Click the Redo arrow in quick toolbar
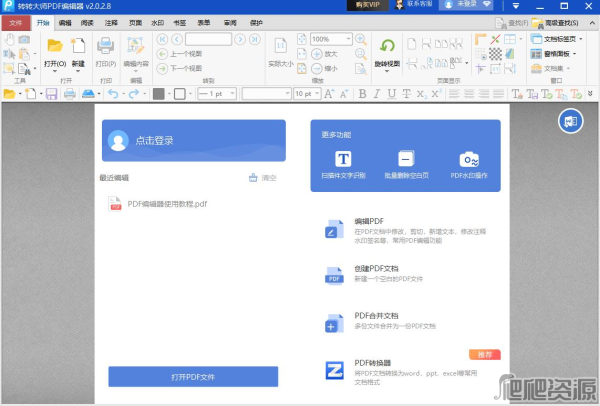 (x=134, y=94)
